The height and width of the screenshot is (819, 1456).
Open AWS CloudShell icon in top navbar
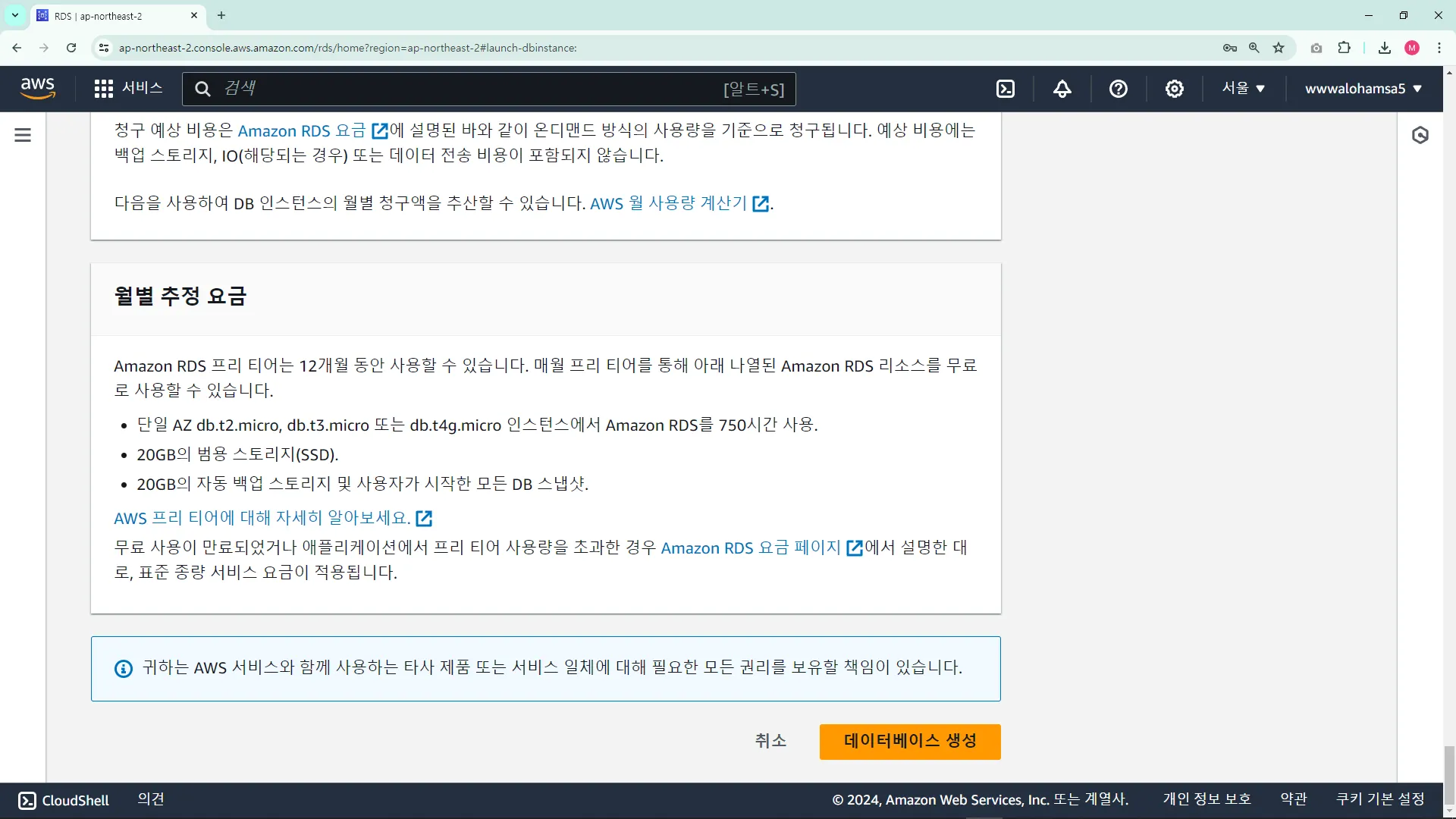tap(1006, 89)
